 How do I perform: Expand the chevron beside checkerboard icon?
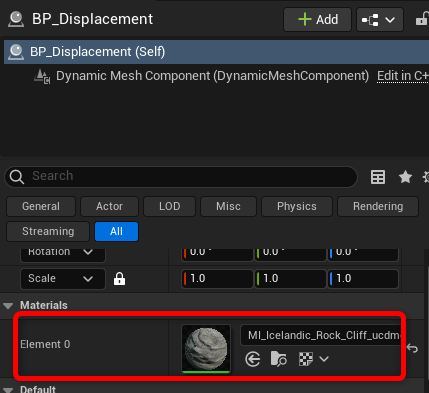point(324,359)
